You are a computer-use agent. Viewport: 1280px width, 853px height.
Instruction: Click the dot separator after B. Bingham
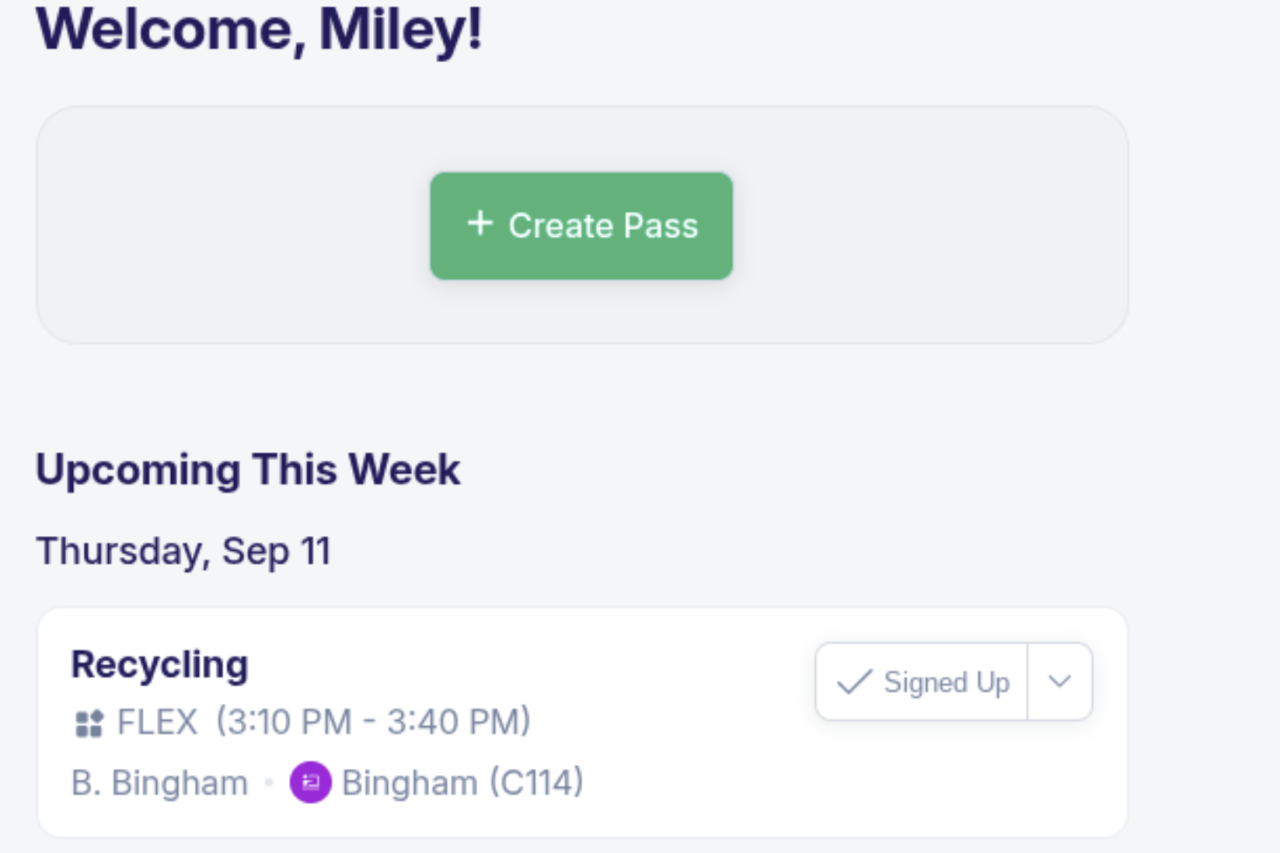point(269,783)
